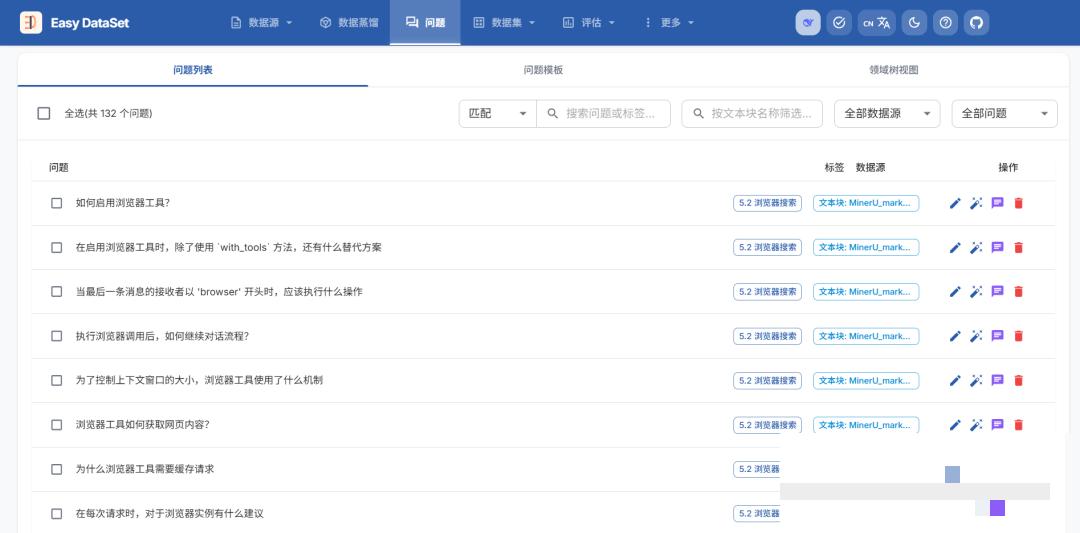The width and height of the screenshot is (1080, 533).
Task: Click 文本块 chip on "执行浏览器调用后，如何继续对话流程?" row
Action: point(866,336)
